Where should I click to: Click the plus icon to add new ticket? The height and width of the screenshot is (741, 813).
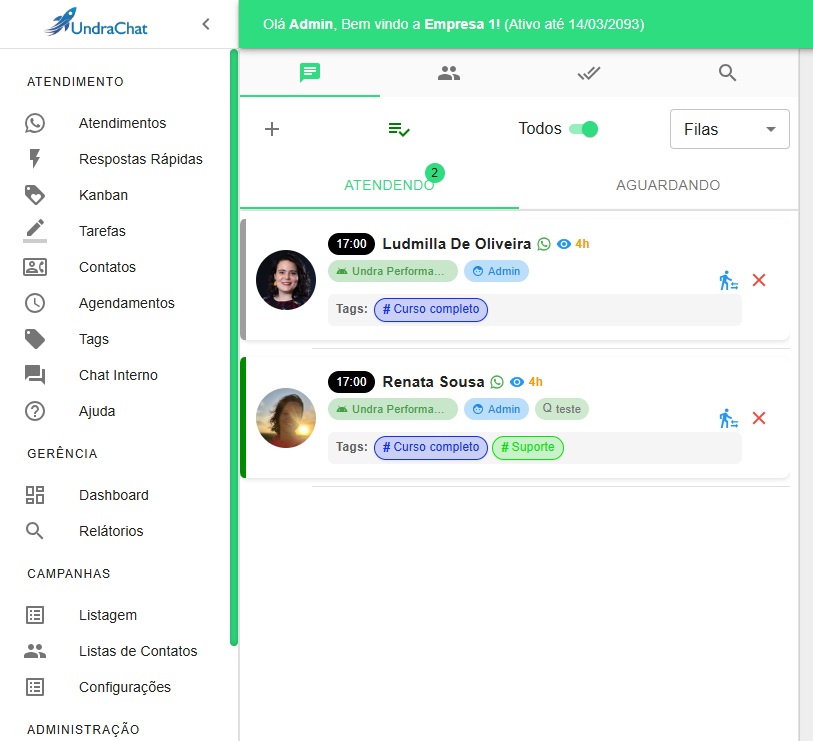tap(271, 129)
